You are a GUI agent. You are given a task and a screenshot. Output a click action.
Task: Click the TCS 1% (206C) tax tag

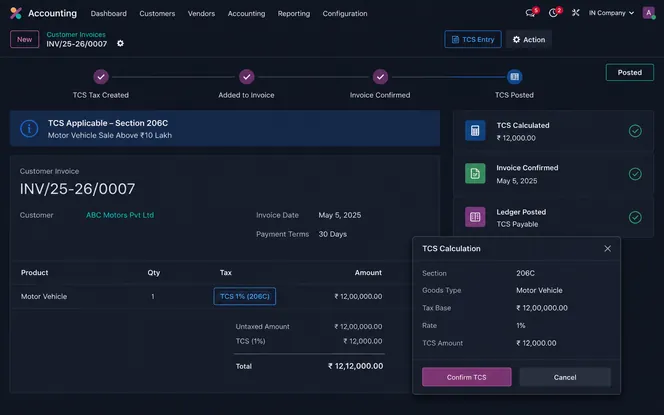[245, 296]
